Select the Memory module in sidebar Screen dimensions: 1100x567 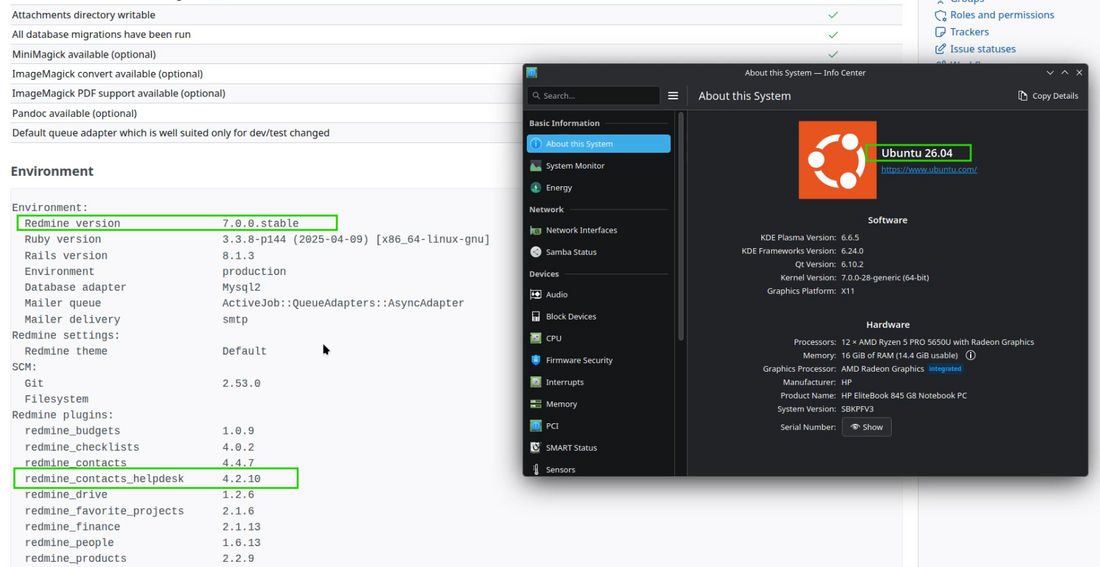[x=598, y=404]
